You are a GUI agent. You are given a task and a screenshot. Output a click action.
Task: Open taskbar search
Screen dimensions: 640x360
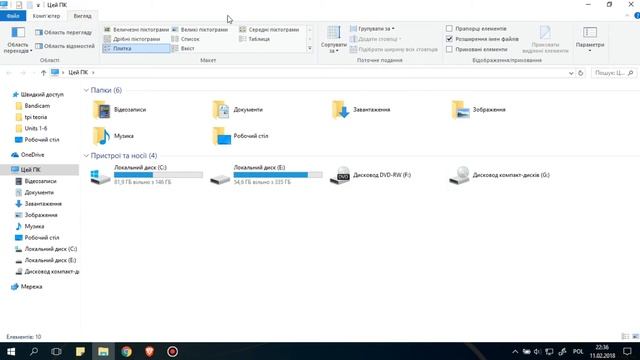point(34,351)
